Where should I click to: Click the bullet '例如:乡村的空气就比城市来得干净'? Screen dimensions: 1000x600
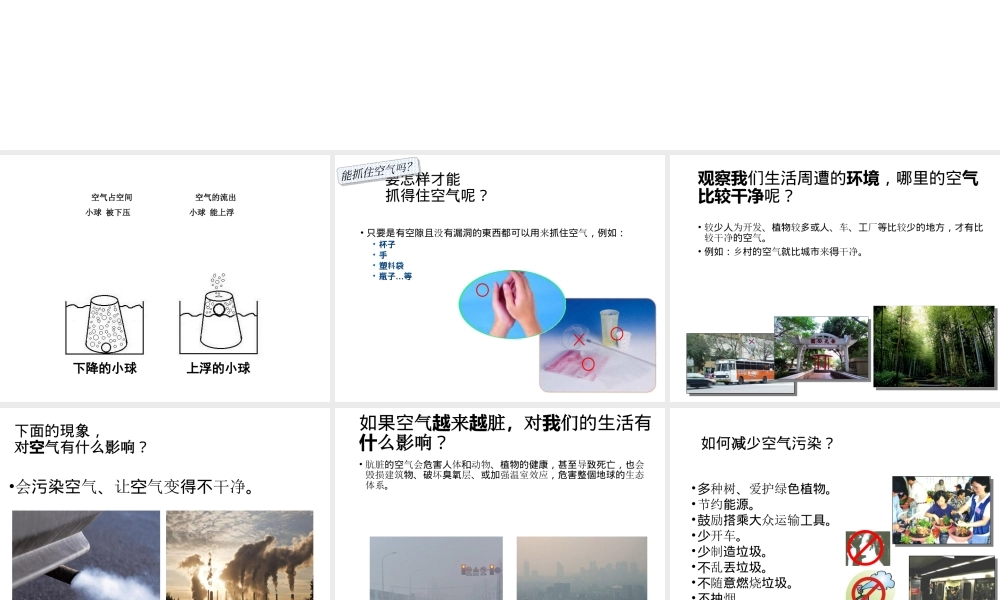pos(783,252)
